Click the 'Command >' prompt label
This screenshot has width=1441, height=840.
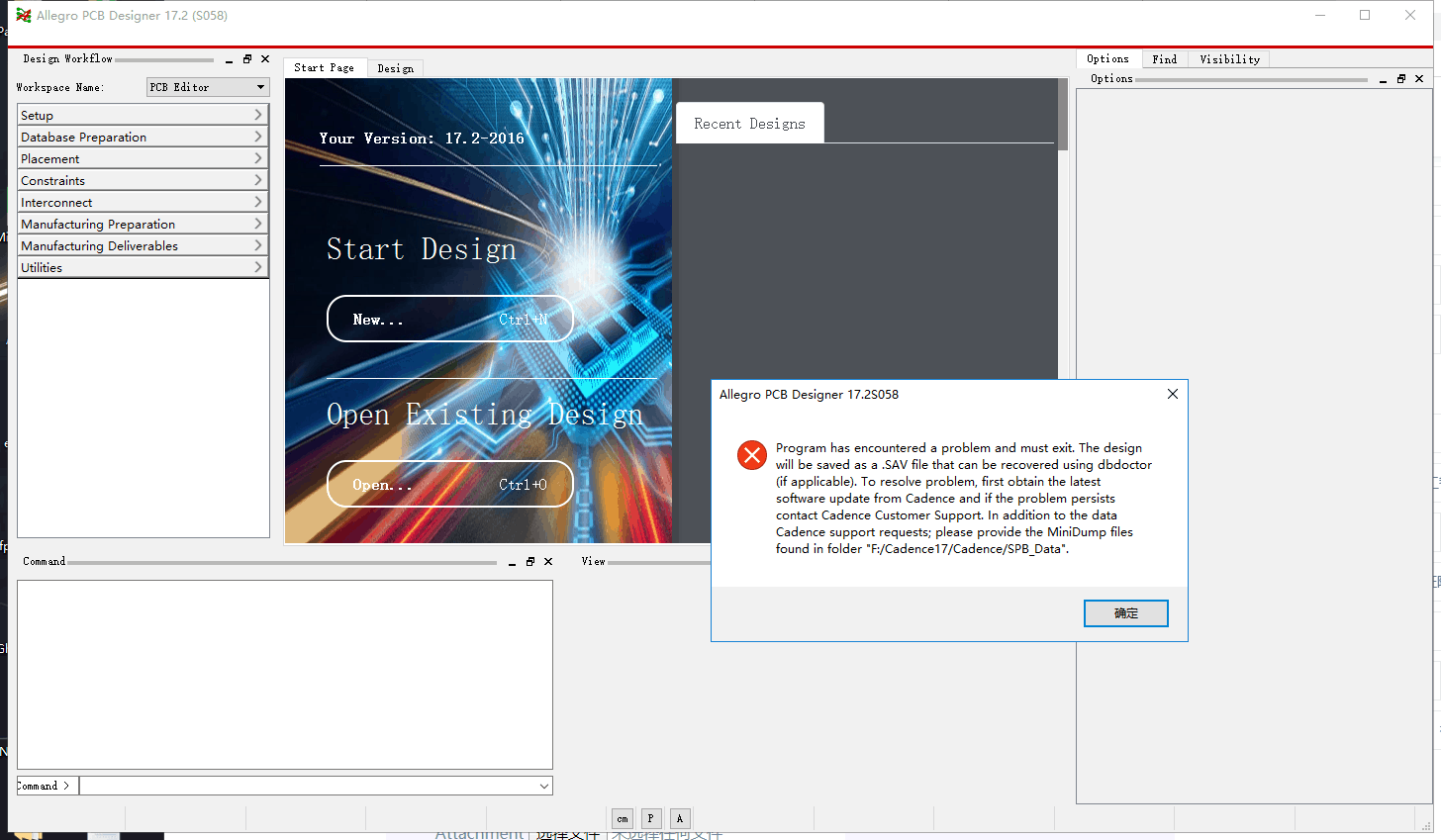point(44,786)
